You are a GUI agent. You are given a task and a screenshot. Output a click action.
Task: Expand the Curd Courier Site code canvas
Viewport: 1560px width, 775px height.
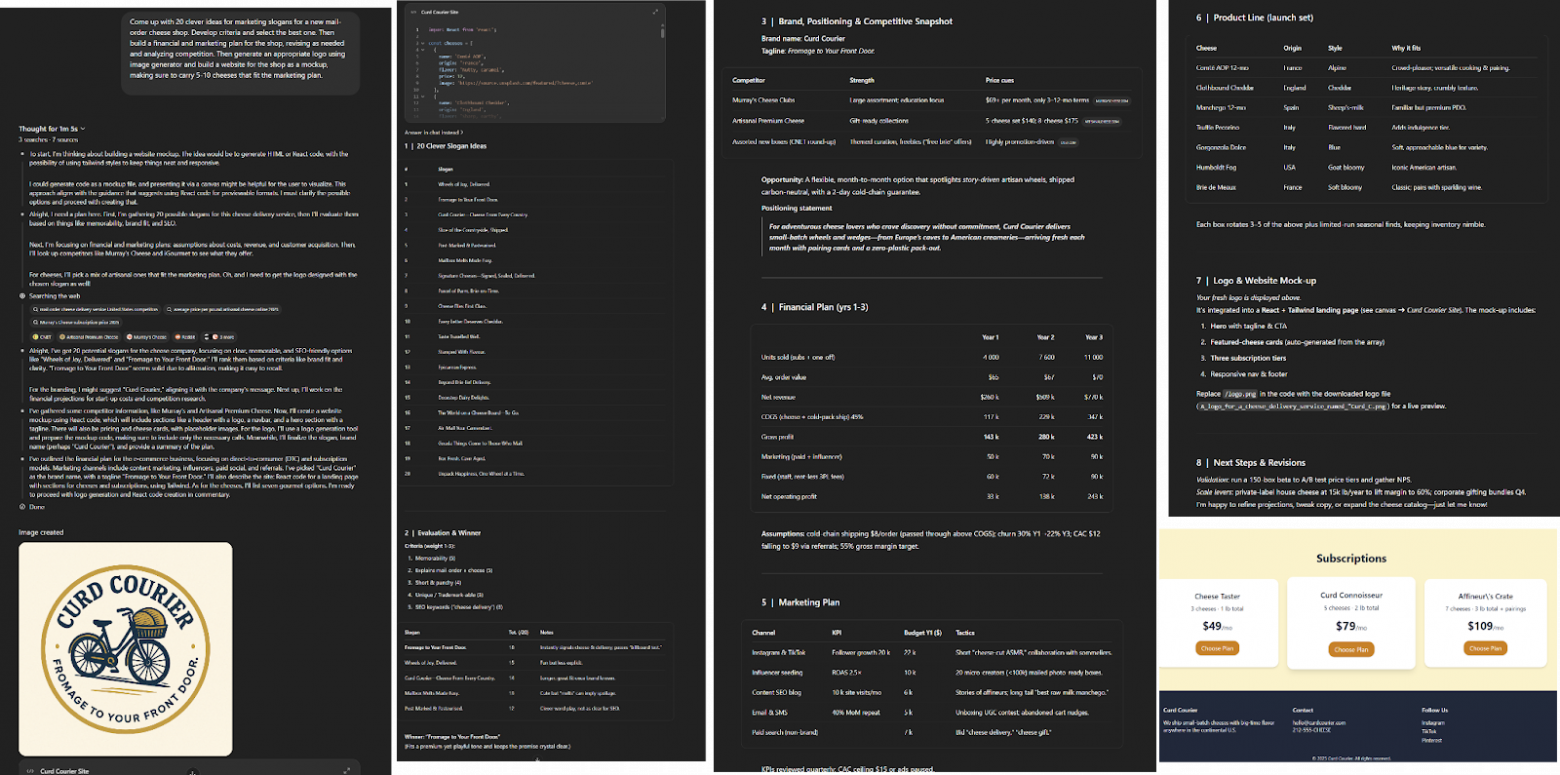pyautogui.click(x=655, y=12)
